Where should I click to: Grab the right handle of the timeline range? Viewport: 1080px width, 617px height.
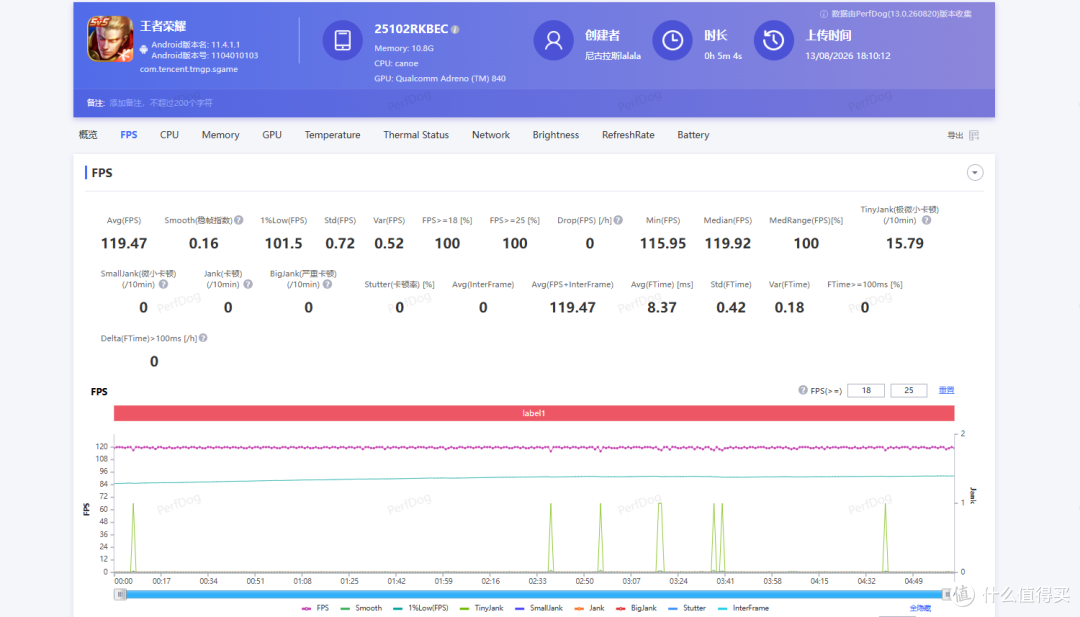point(948,594)
